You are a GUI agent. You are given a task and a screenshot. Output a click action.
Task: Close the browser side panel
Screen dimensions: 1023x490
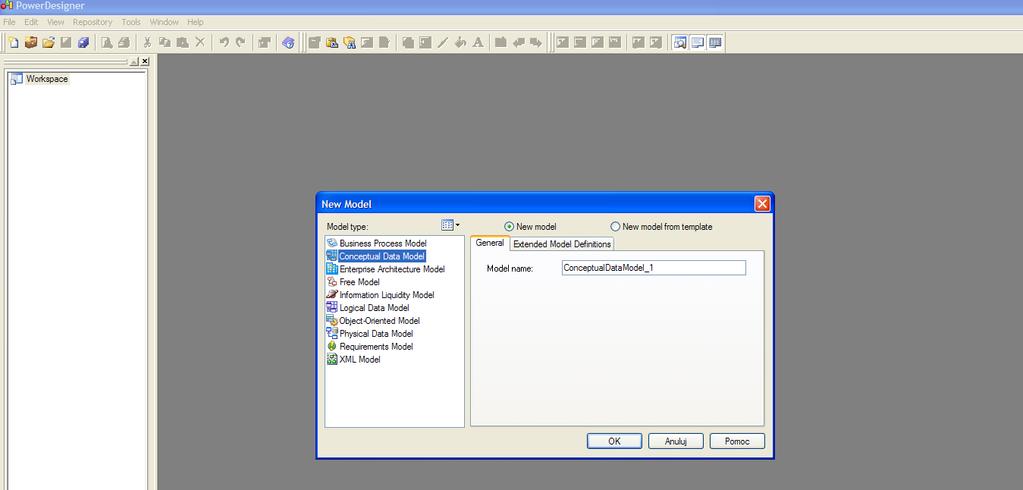[145, 61]
